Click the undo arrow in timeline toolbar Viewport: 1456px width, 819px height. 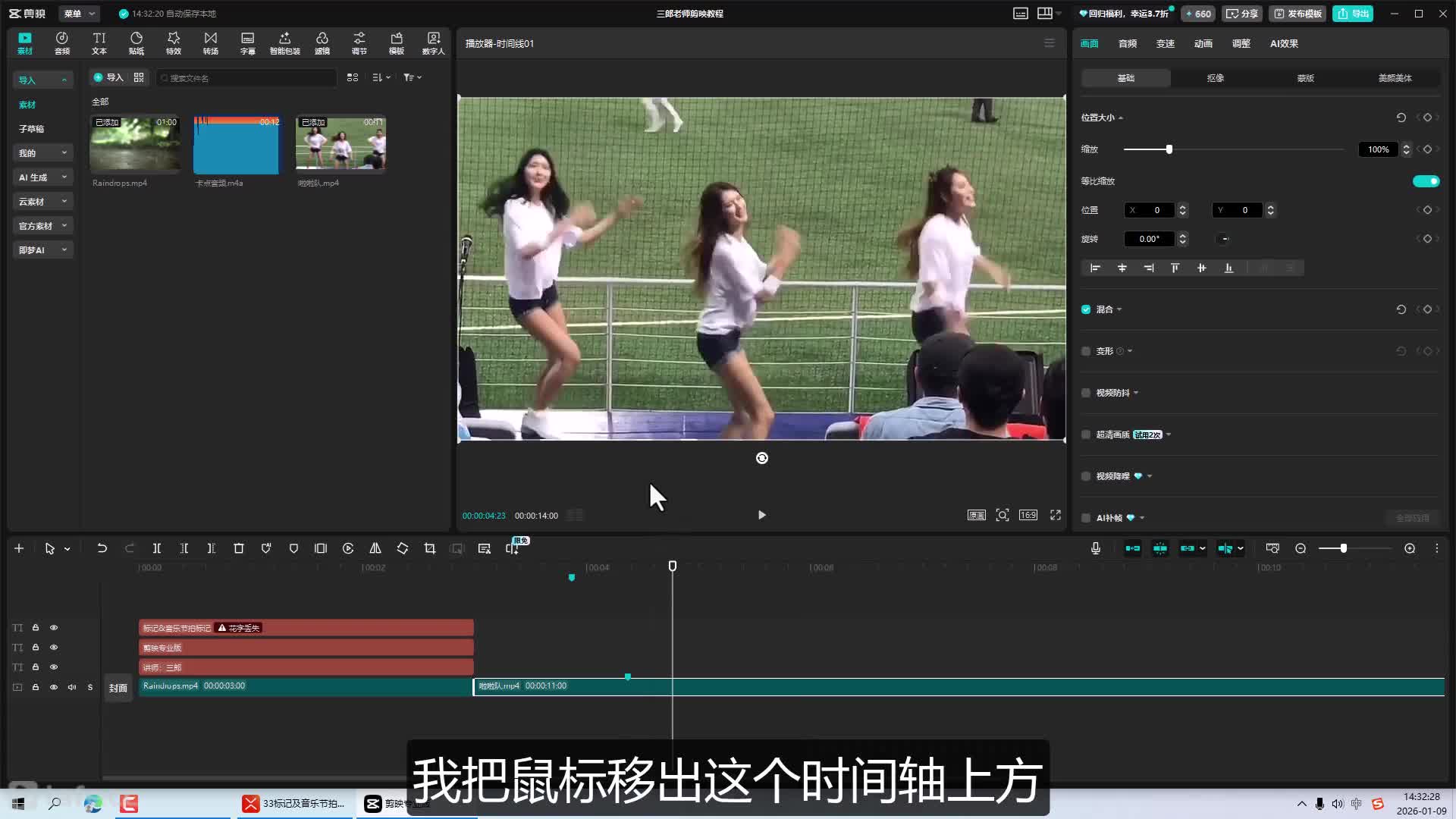(102, 548)
